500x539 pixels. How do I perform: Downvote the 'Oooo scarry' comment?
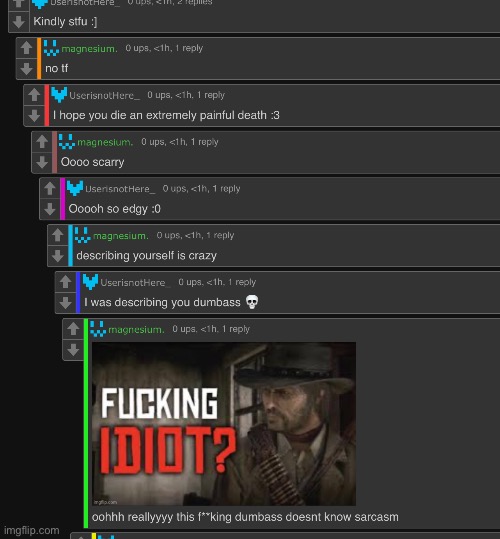[x=42, y=162]
